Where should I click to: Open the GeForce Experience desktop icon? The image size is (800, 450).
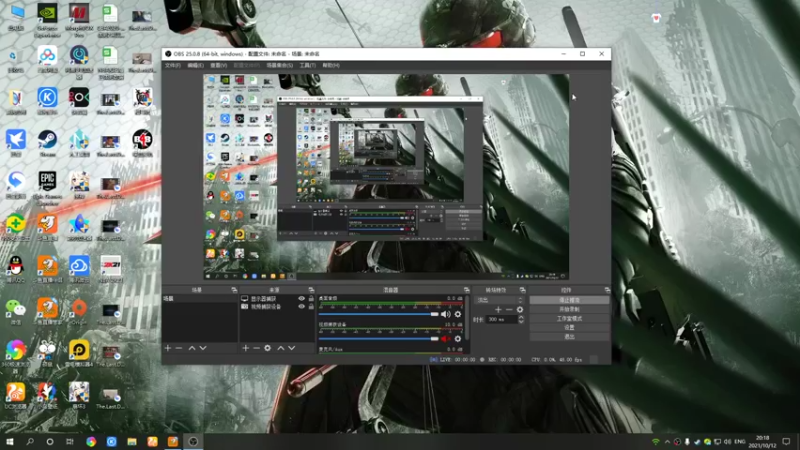click(x=47, y=20)
